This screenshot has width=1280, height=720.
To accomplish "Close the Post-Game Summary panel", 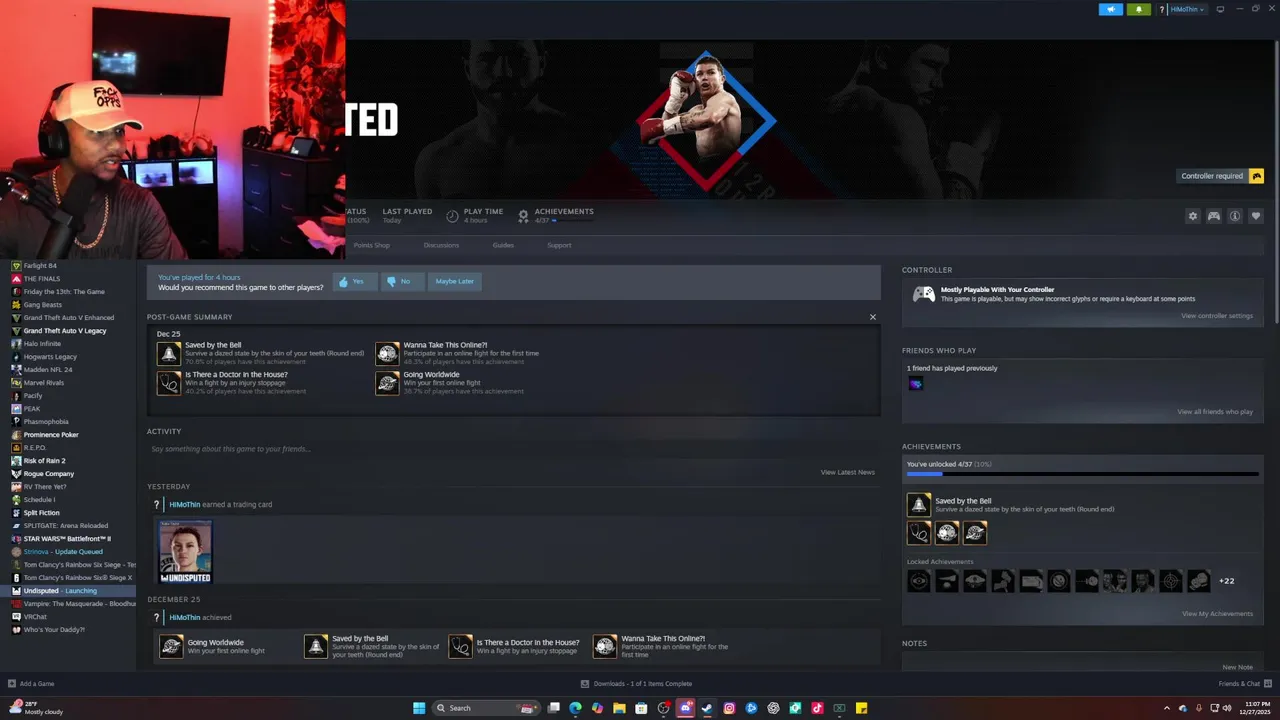I will [872, 317].
